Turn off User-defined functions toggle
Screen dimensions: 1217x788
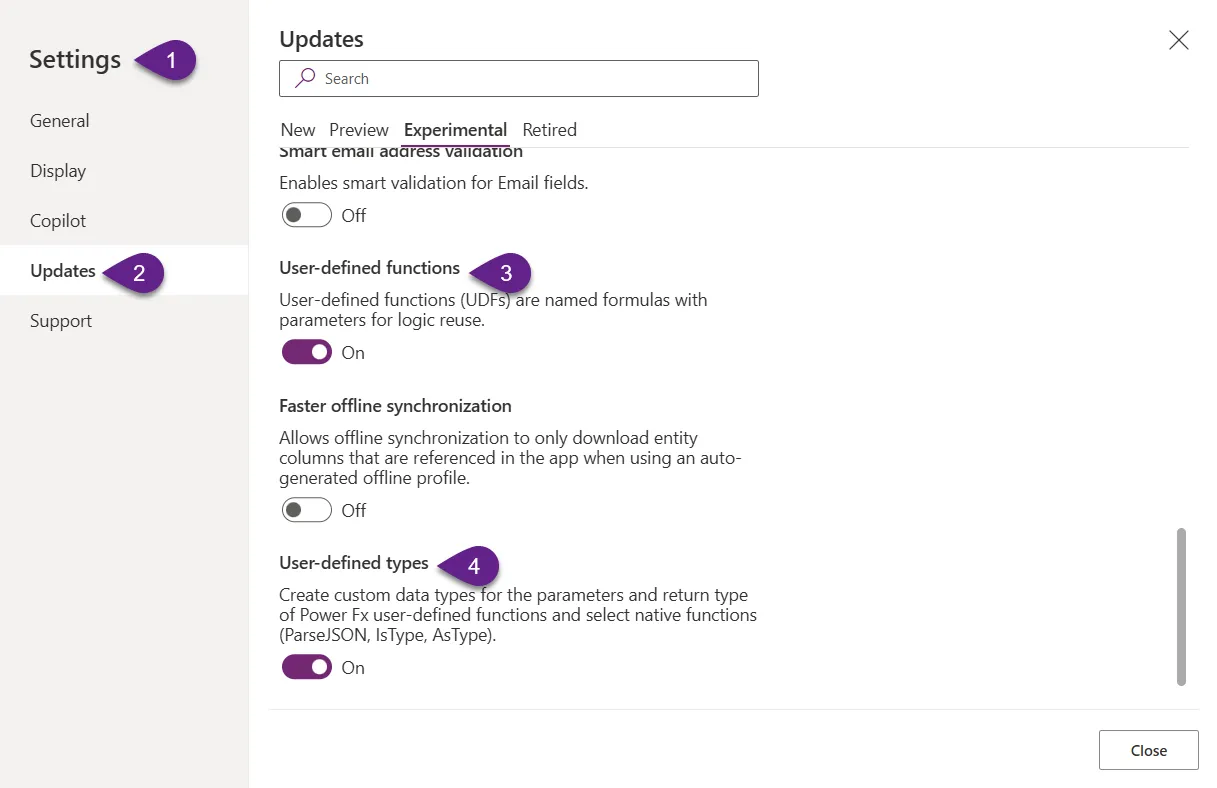click(x=306, y=352)
